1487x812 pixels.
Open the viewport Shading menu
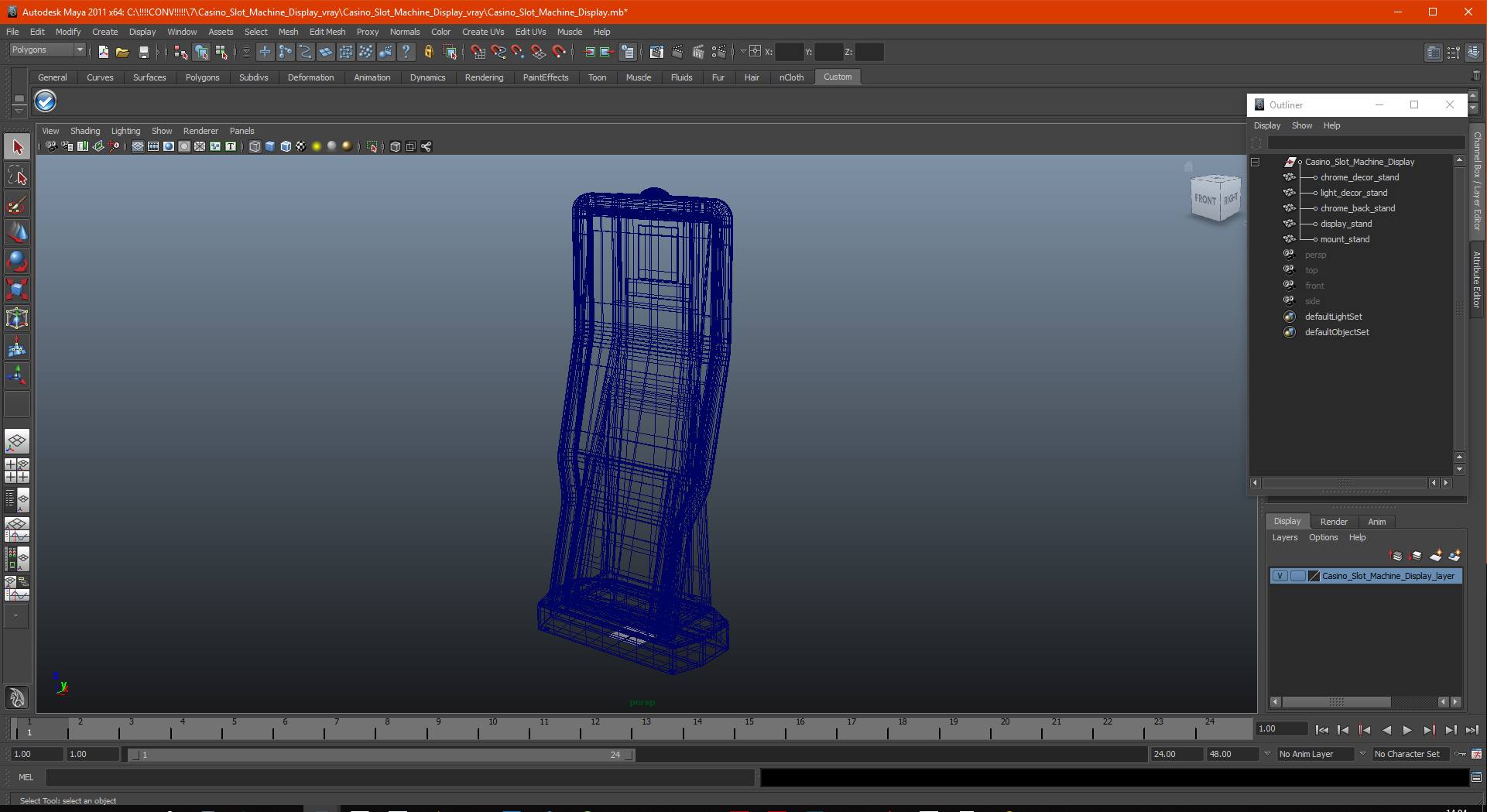point(85,131)
